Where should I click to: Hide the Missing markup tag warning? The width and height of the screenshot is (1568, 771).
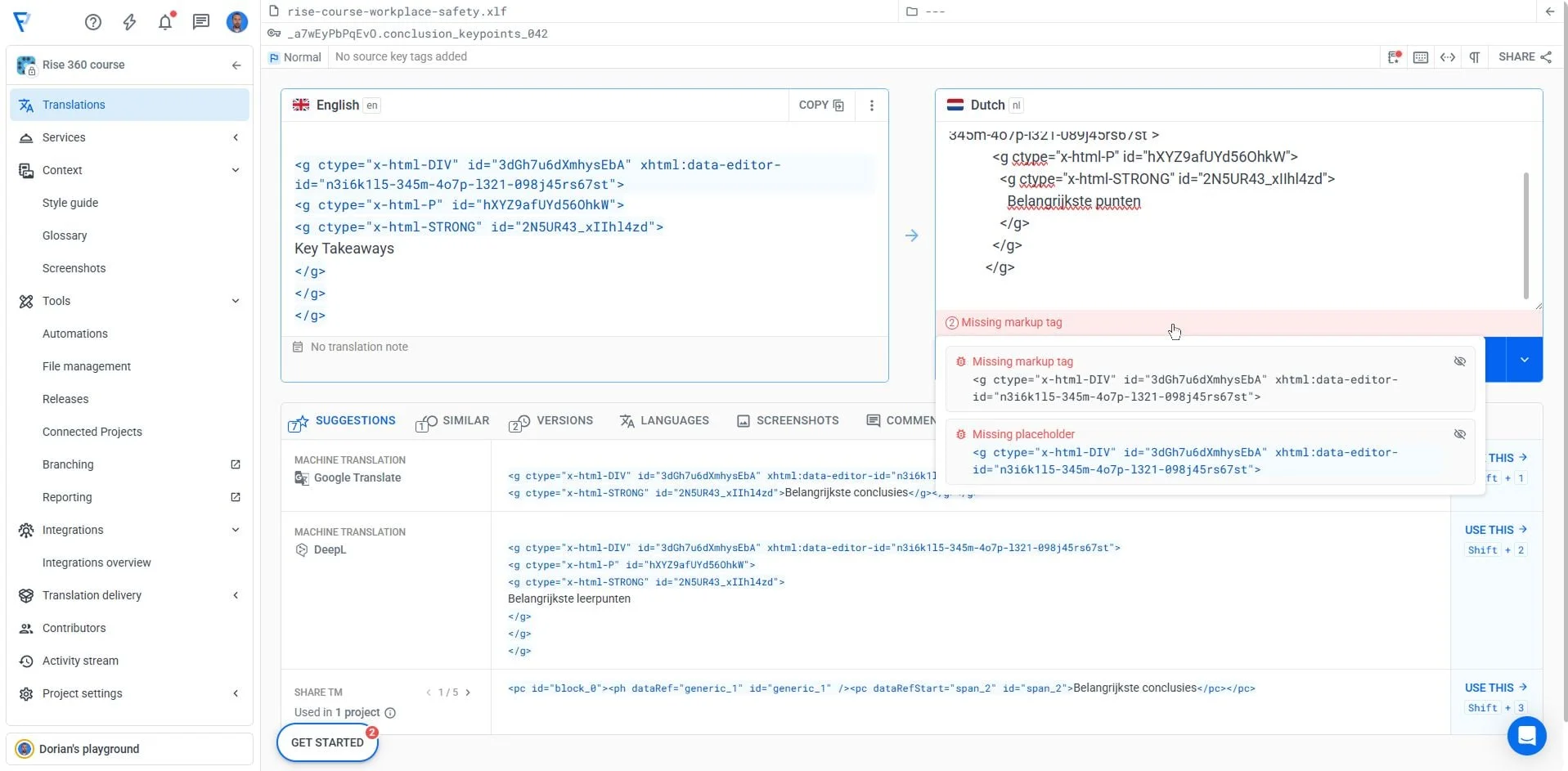[x=1459, y=361]
